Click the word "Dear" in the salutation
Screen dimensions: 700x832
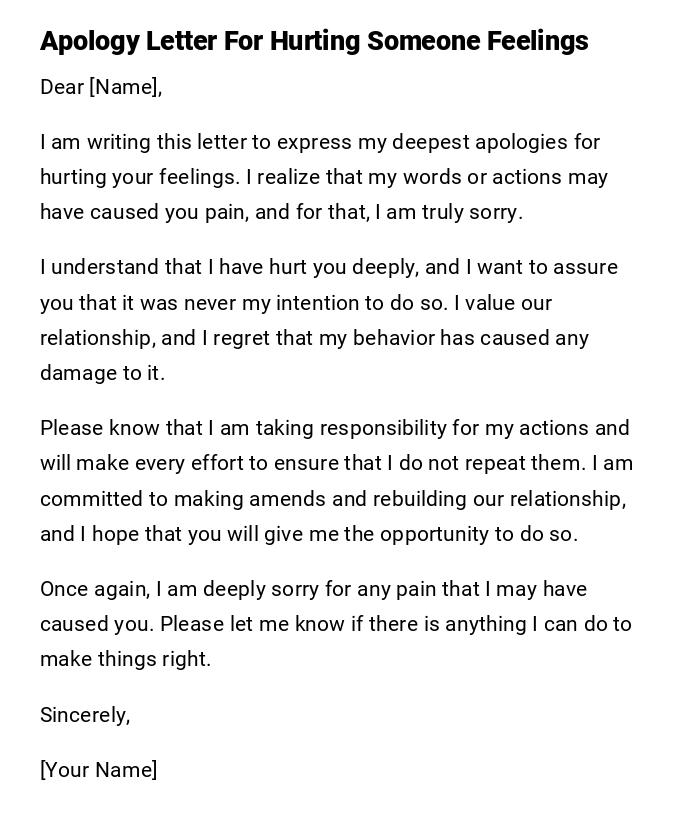click(62, 87)
